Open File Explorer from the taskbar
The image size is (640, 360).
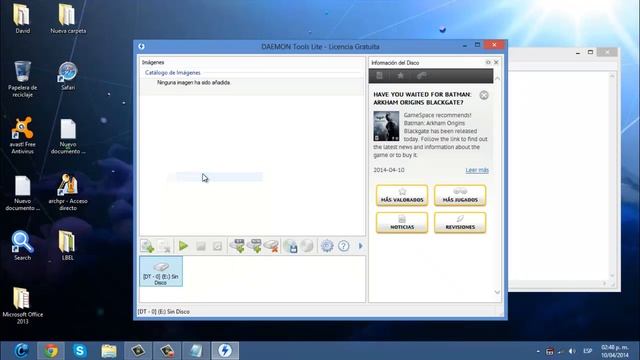(109, 351)
